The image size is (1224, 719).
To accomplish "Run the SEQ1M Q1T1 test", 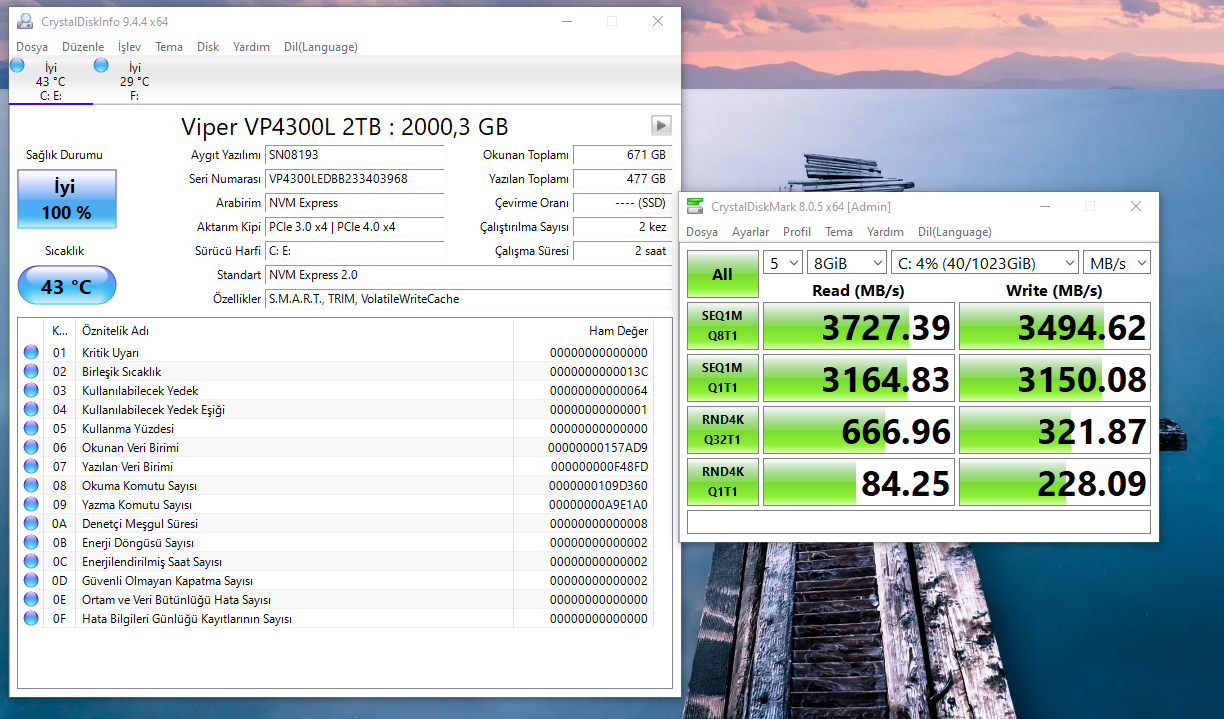I will tap(722, 378).
